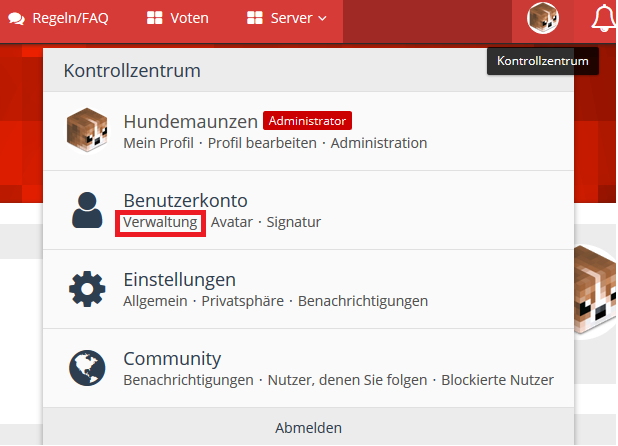Click the Voten grid icon
Screen dimensions: 618x446
pos(155,18)
